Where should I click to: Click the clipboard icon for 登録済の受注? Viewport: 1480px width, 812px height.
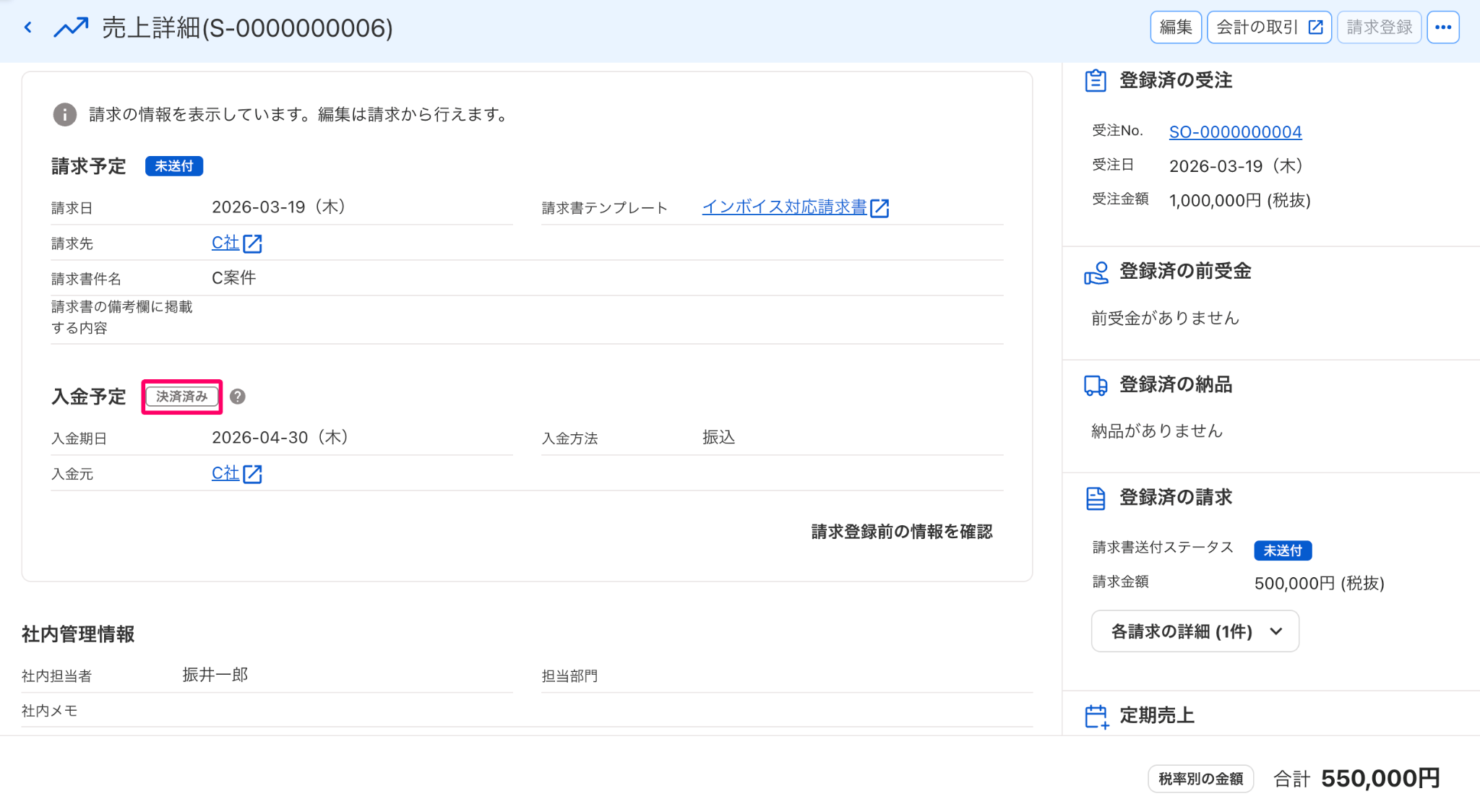[1096, 80]
